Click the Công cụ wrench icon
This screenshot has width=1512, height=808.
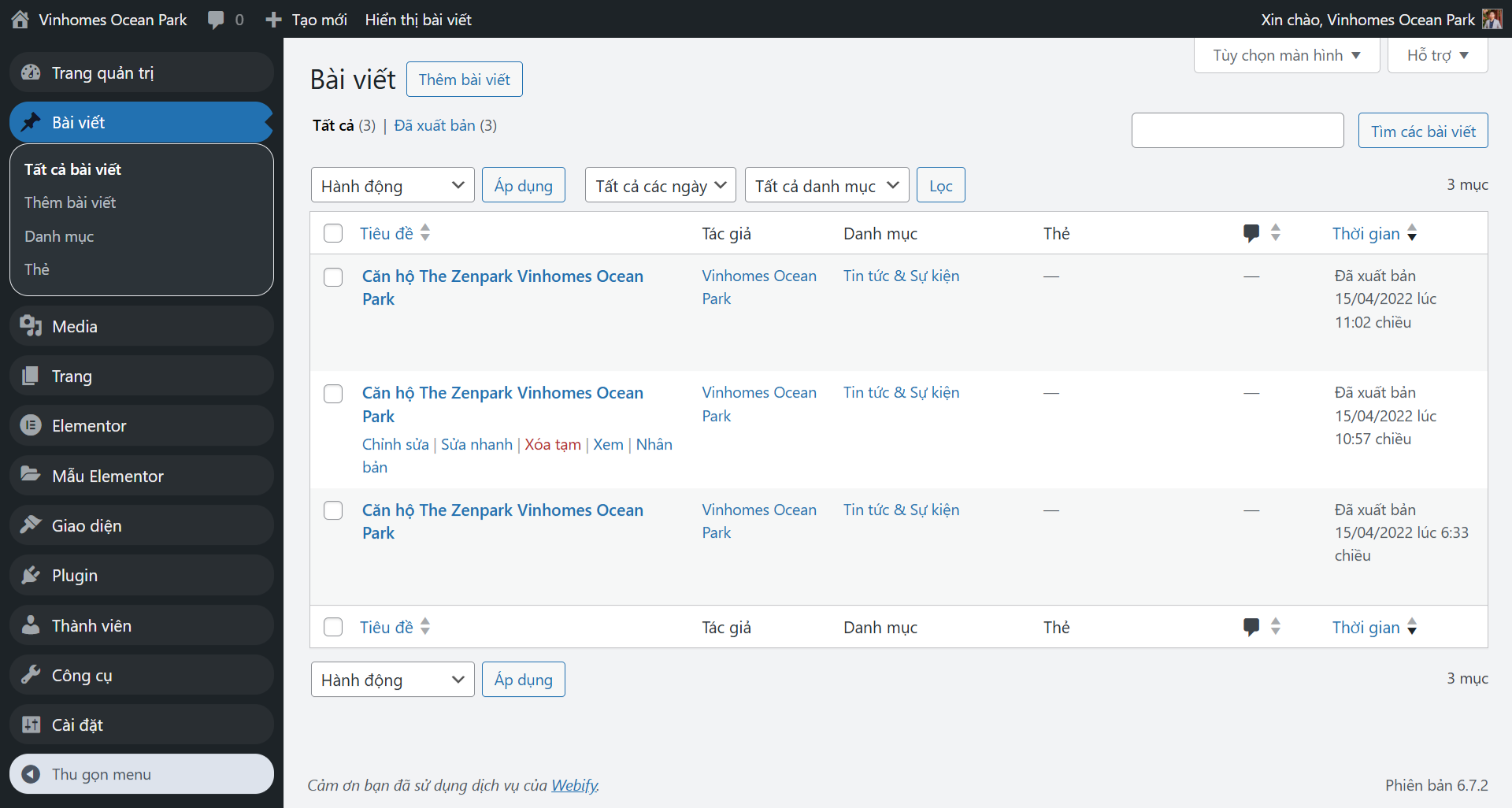point(31,675)
